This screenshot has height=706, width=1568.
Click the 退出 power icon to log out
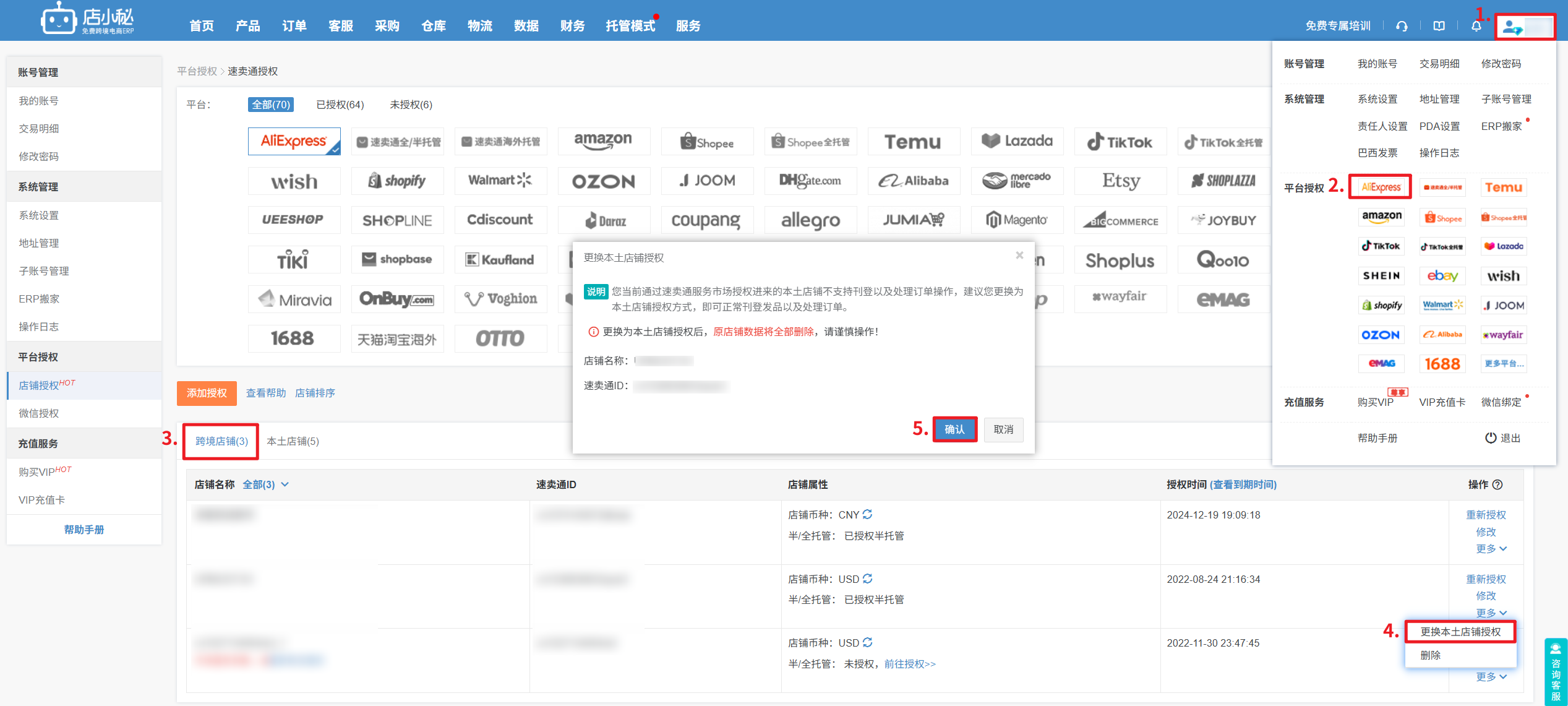tap(1491, 437)
